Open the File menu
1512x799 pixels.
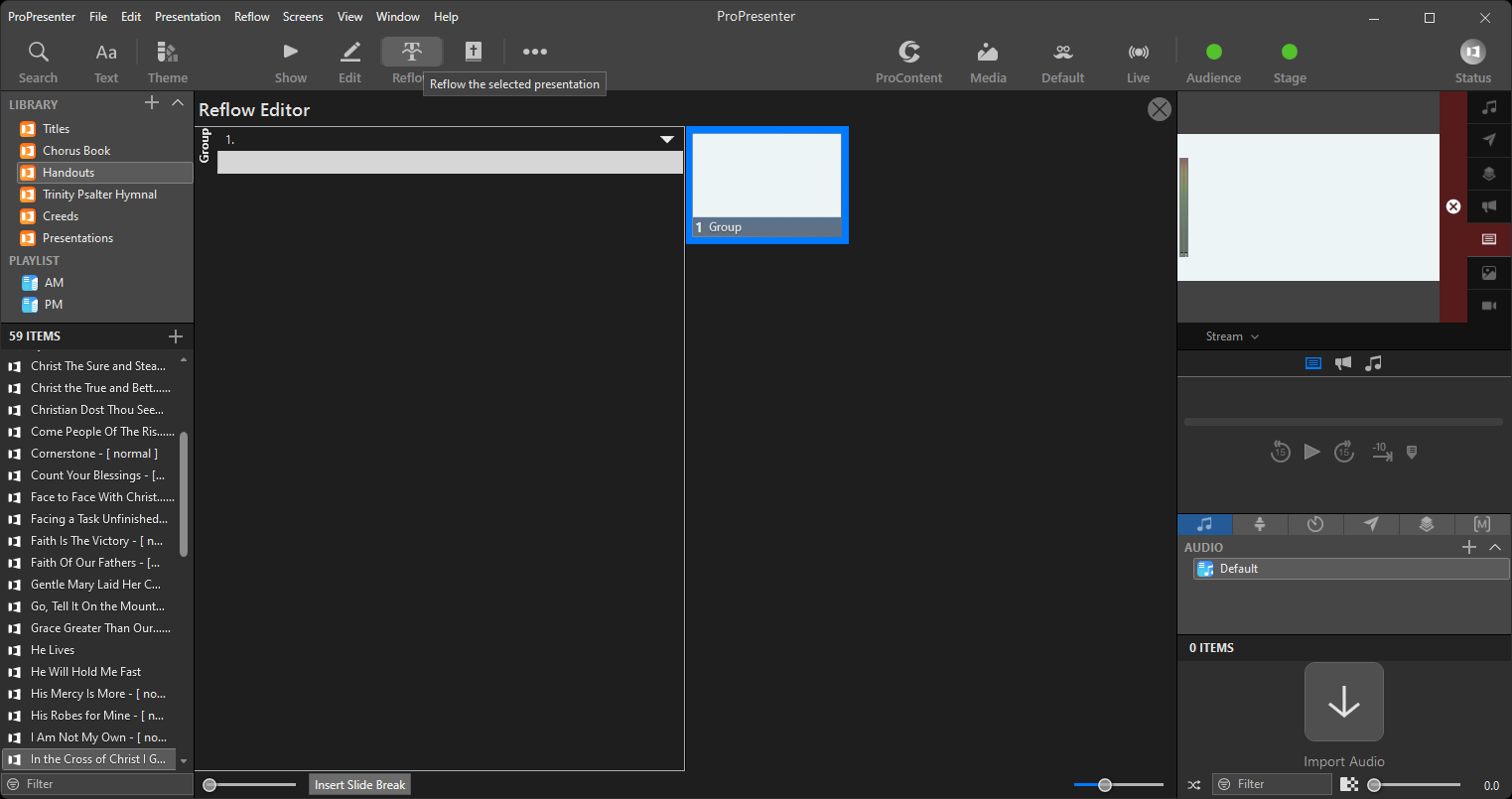click(98, 17)
